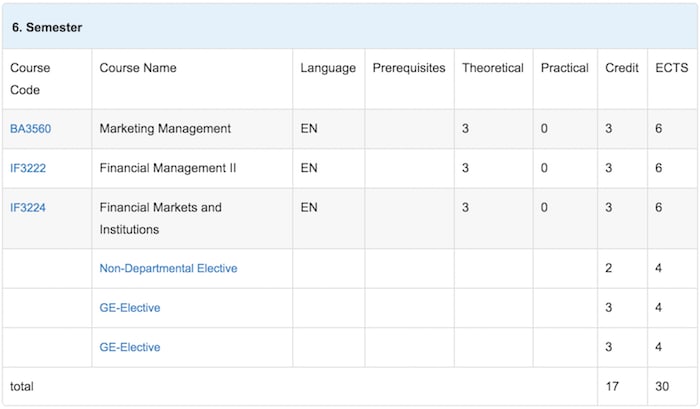
Task: Click the Marketing Management course name
Action: (165, 129)
